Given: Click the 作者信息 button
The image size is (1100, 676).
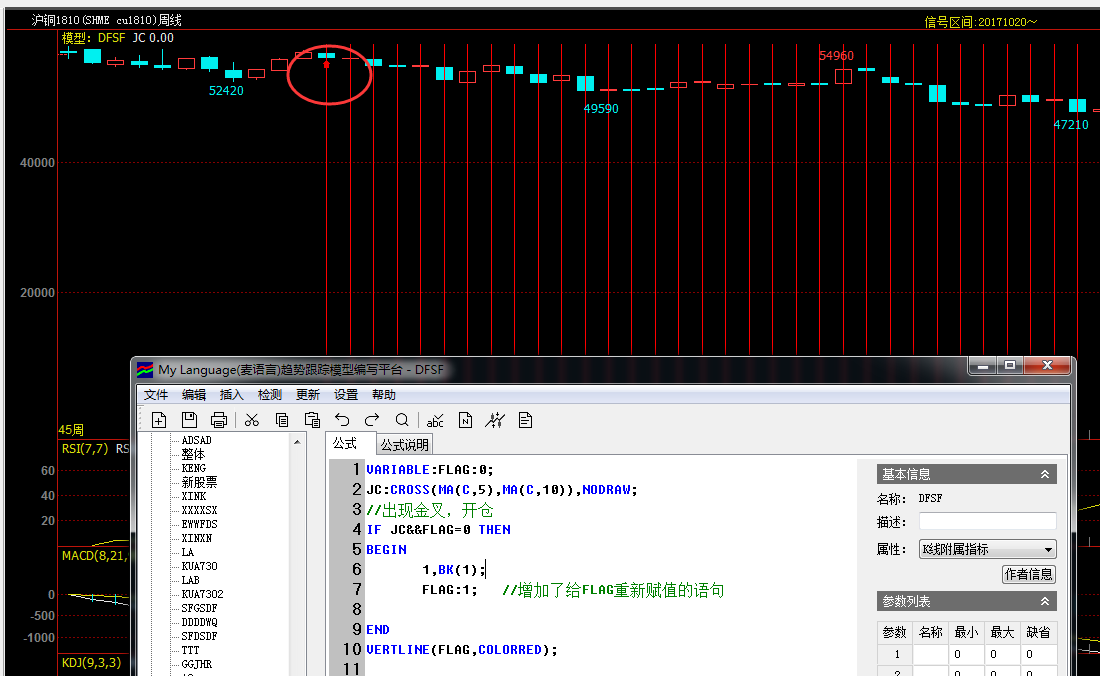Looking at the screenshot, I should point(1028,574).
